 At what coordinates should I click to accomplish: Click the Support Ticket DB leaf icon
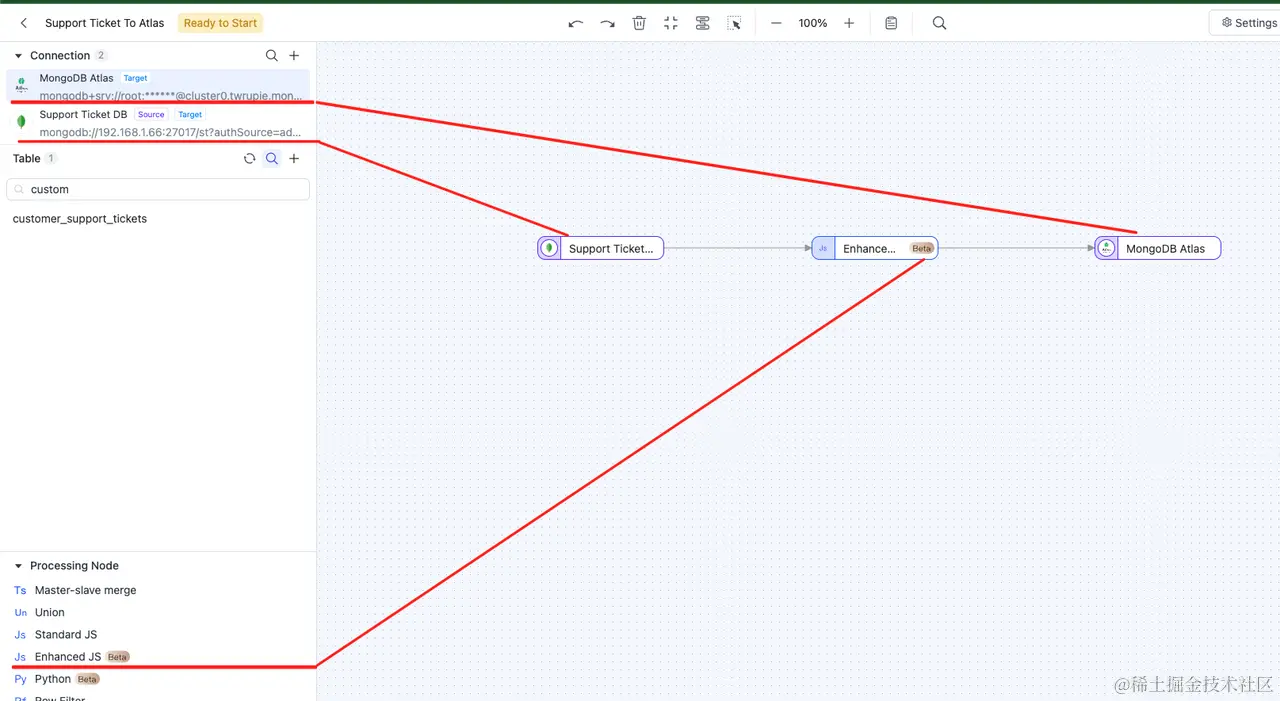[22, 122]
